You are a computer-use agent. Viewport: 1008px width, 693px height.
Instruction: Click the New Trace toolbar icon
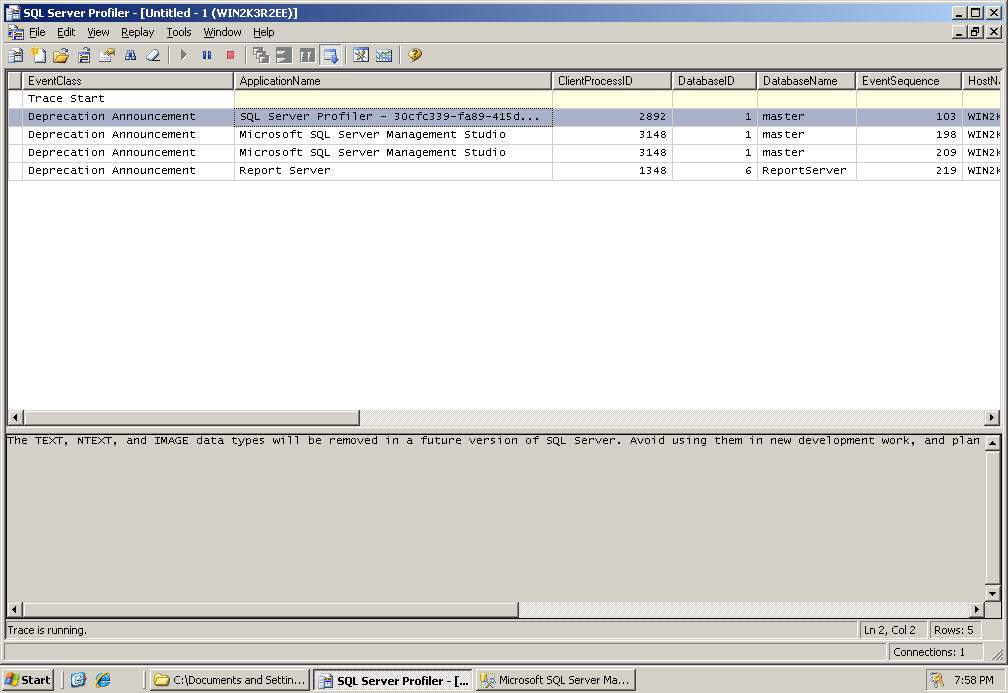coord(16,55)
